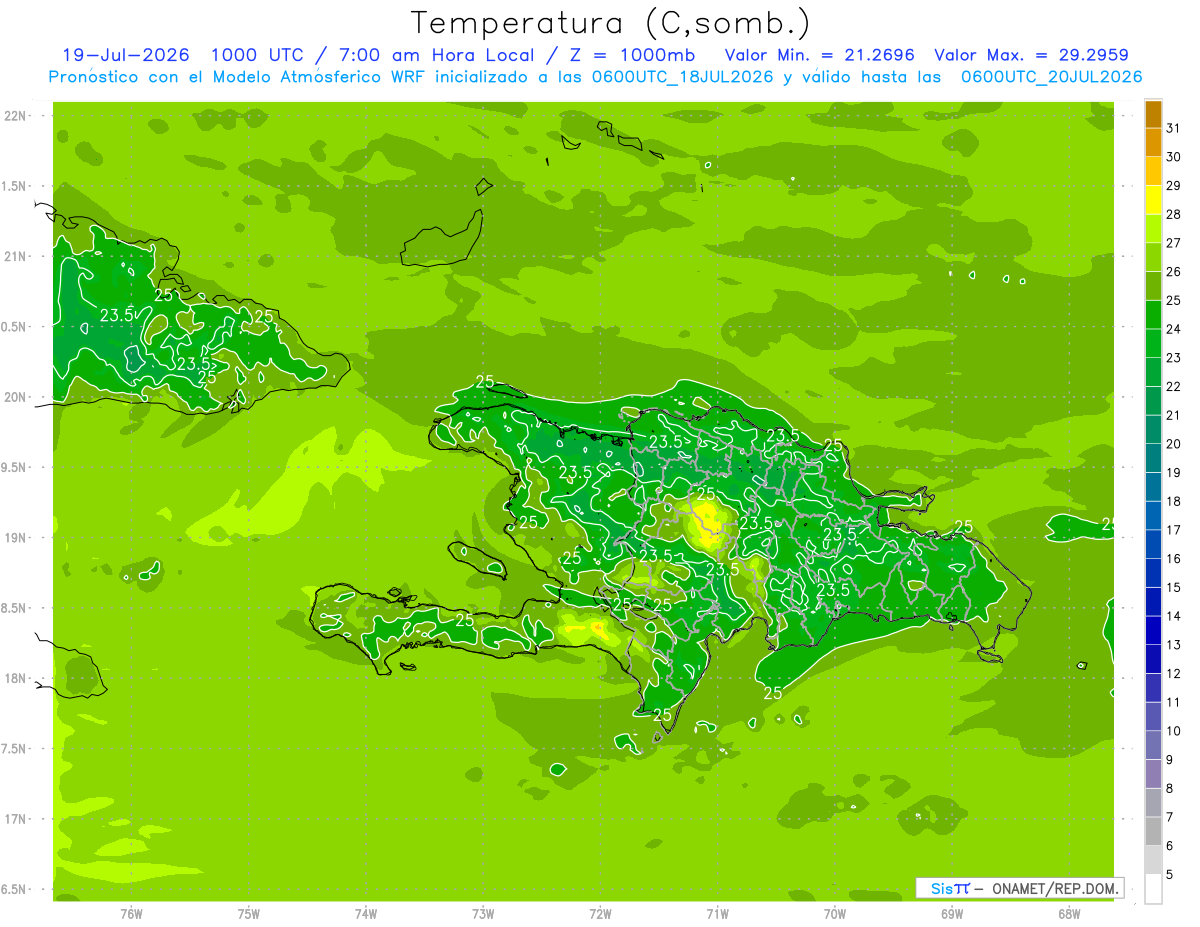This screenshot has width=1200, height=927.
Task: Click the "8.5N" latitude label
Action: point(15,608)
